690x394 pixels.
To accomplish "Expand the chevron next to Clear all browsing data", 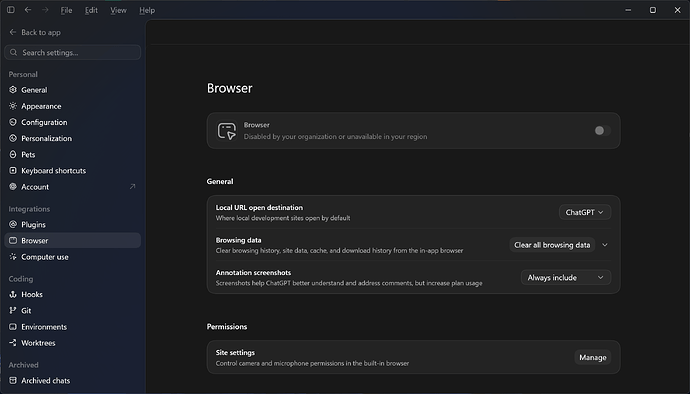I will pyautogui.click(x=605, y=245).
